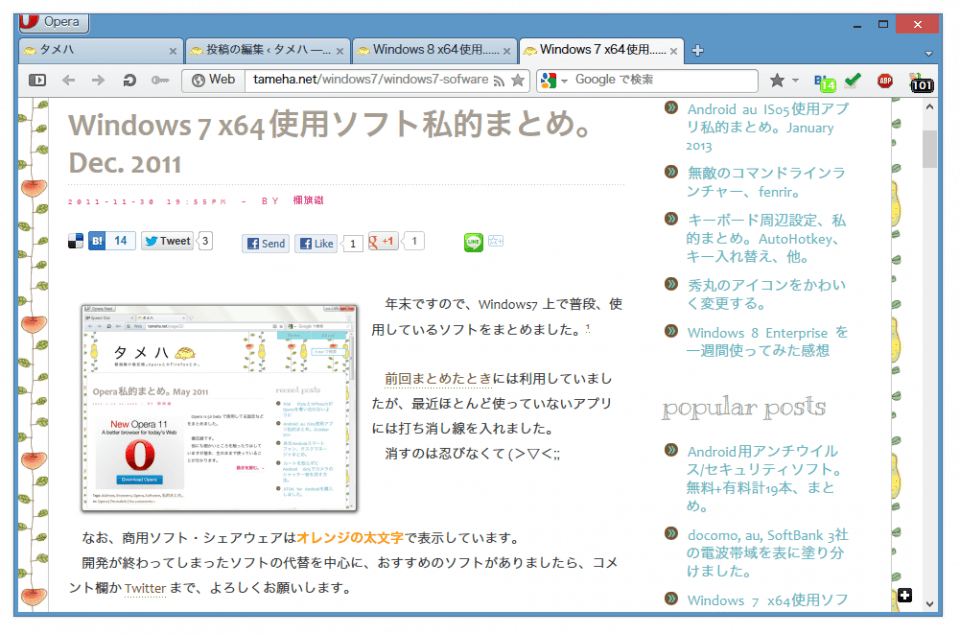Click the black plus icon at page corner

tap(905, 595)
